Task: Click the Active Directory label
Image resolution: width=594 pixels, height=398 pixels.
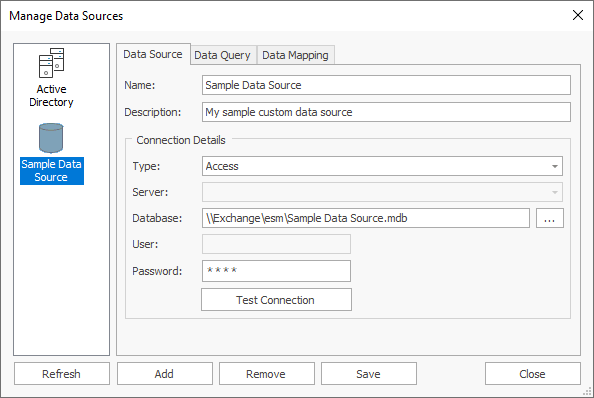Action: [52, 95]
